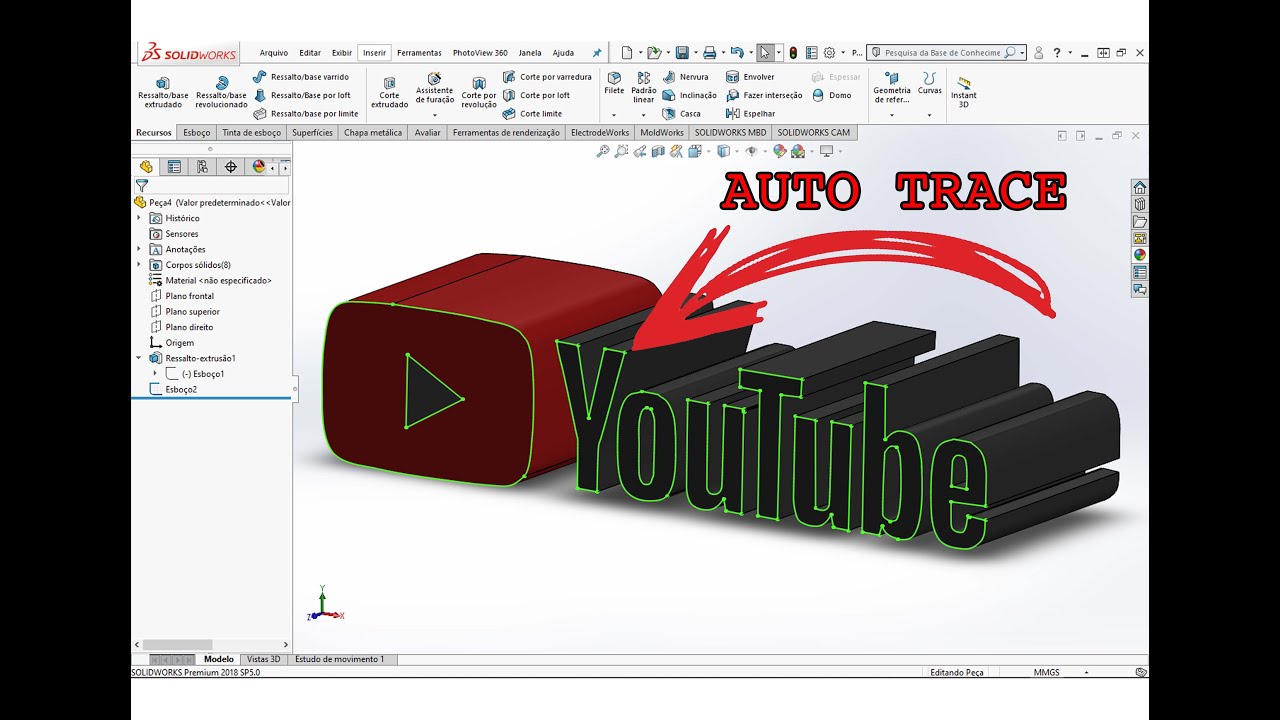Open the Options gear icon
This screenshot has height=720, width=1280.
[x=829, y=53]
